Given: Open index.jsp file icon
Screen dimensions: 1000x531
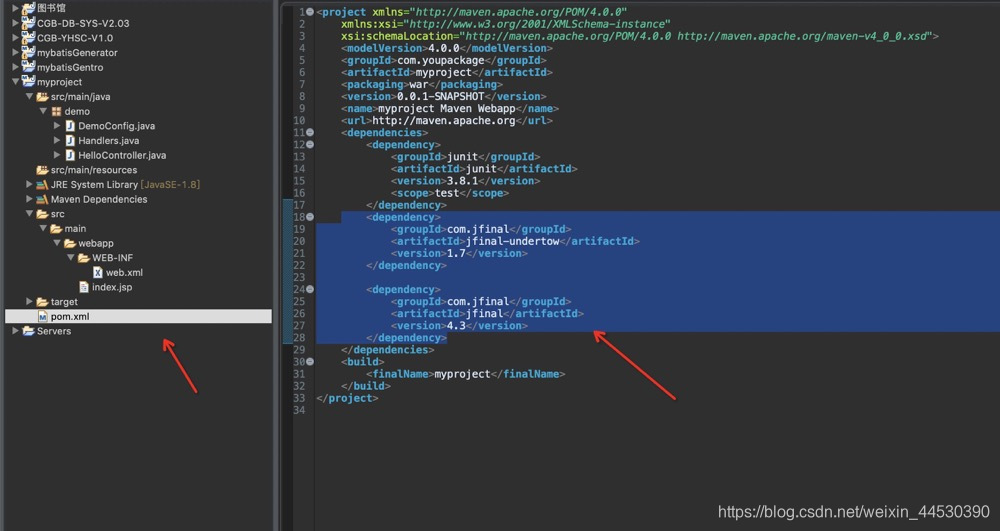Looking at the screenshot, I should (x=84, y=287).
